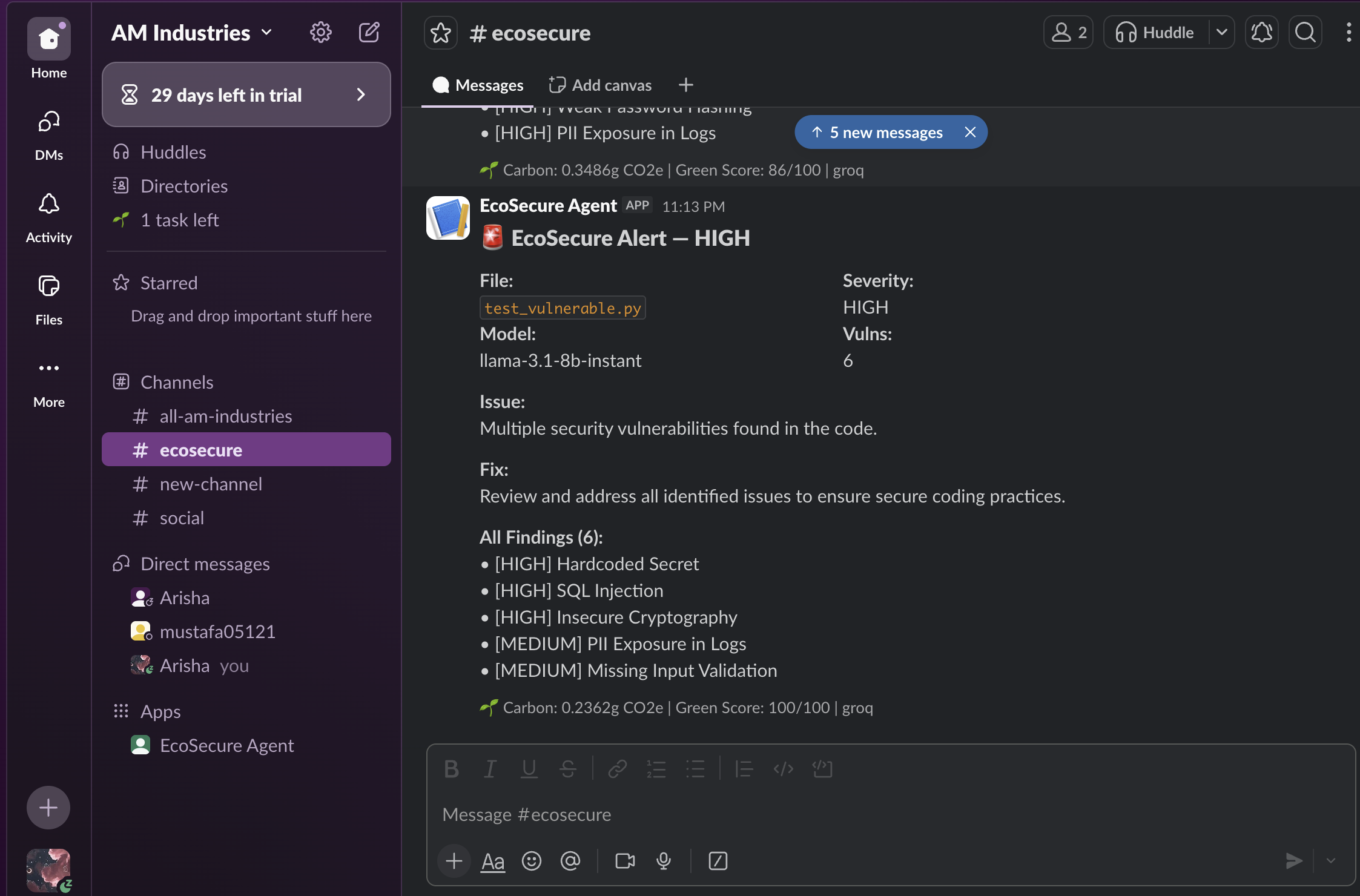Image resolution: width=1360 pixels, height=896 pixels.
Task: Open the emoji picker
Action: [x=532, y=861]
